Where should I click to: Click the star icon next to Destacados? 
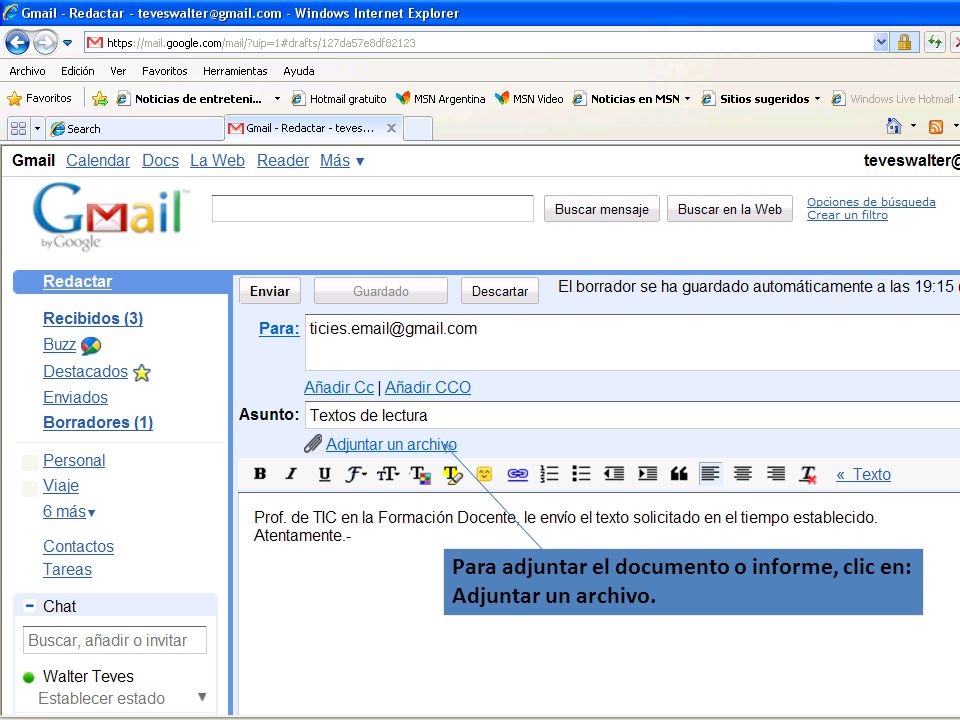click(141, 372)
